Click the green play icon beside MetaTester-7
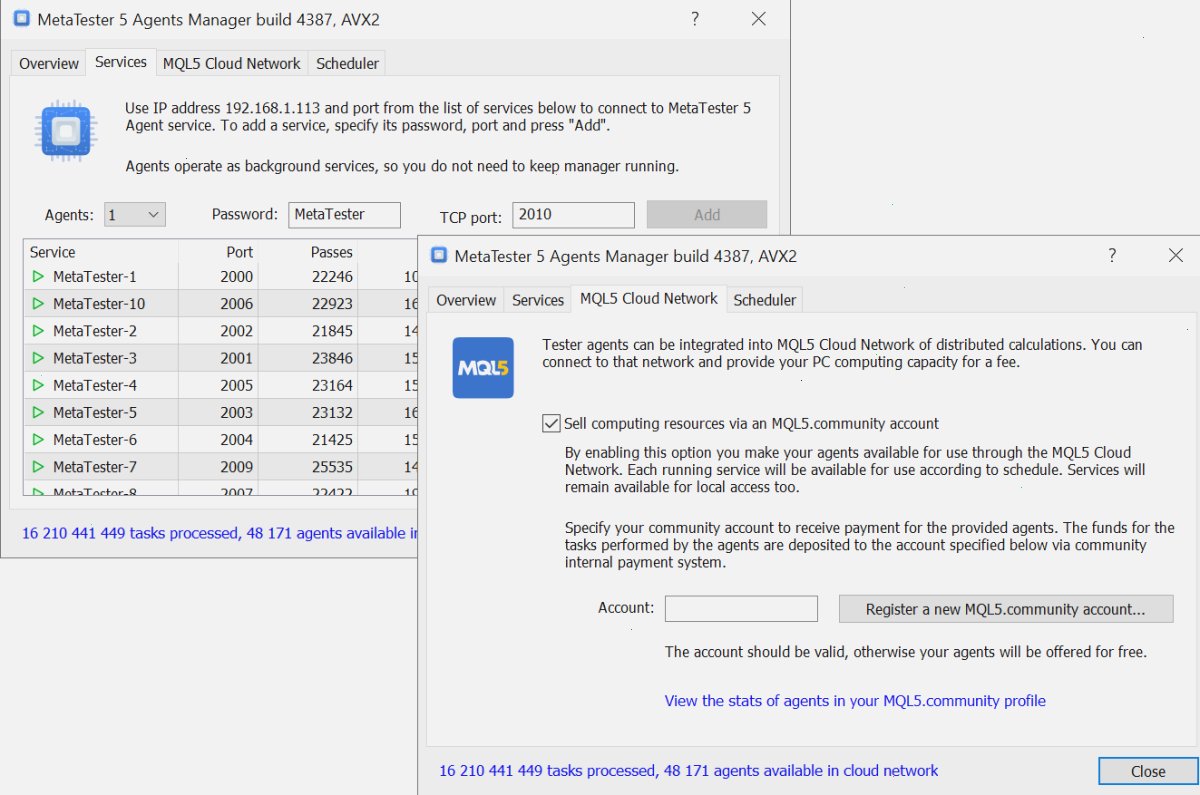The height and width of the screenshot is (795, 1200). click(x=38, y=466)
